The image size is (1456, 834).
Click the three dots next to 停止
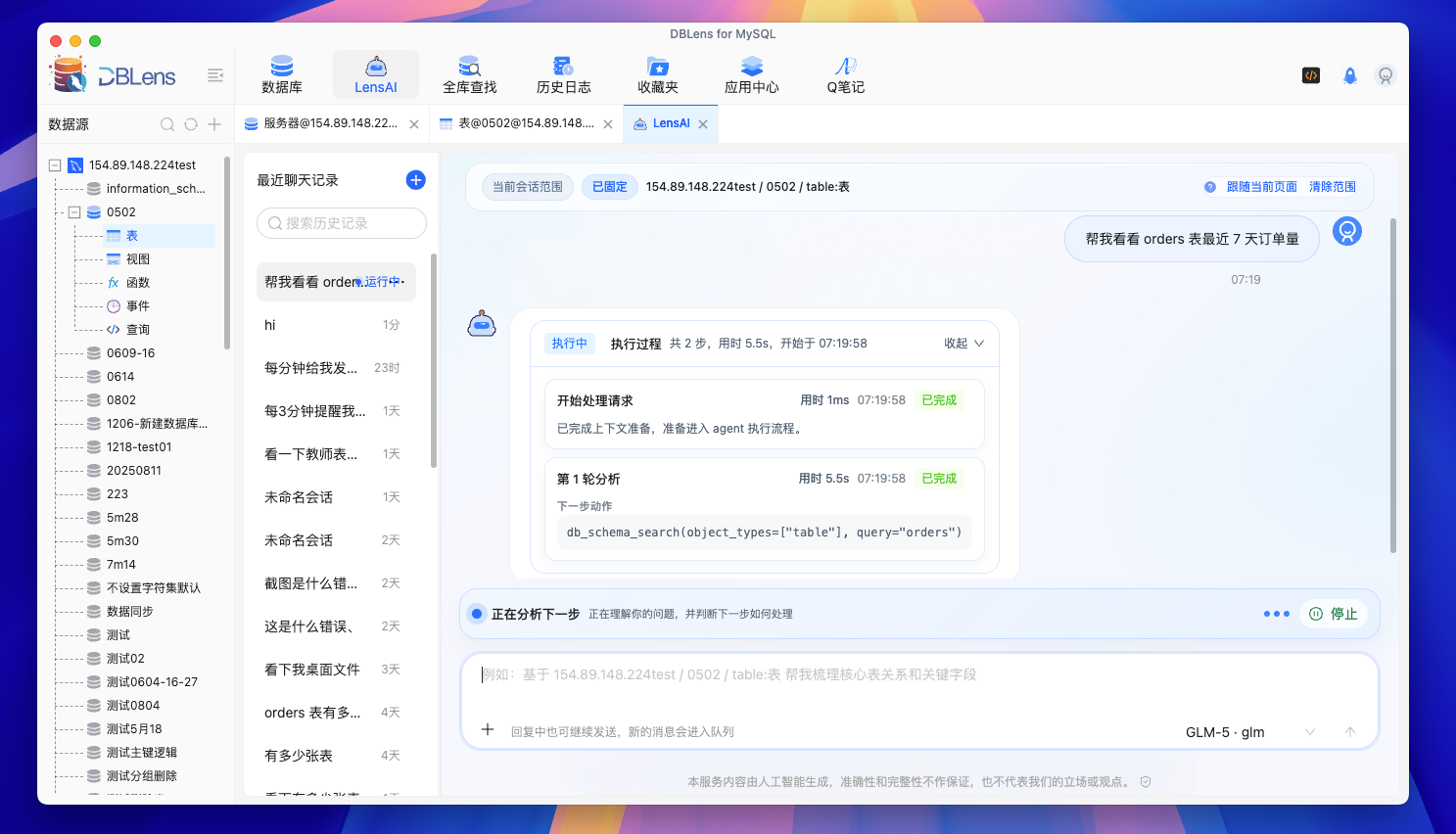(x=1277, y=614)
